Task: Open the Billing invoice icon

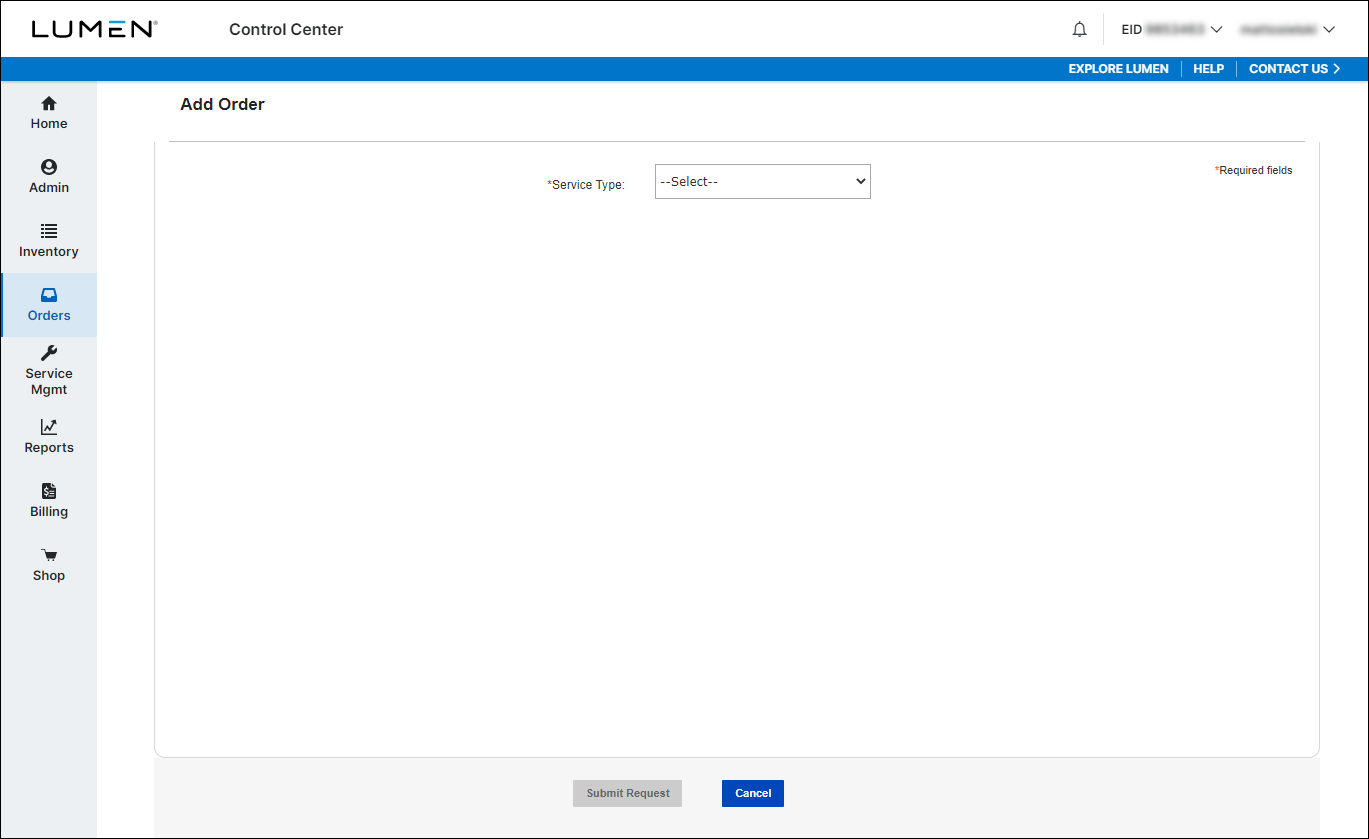Action: pos(49,491)
